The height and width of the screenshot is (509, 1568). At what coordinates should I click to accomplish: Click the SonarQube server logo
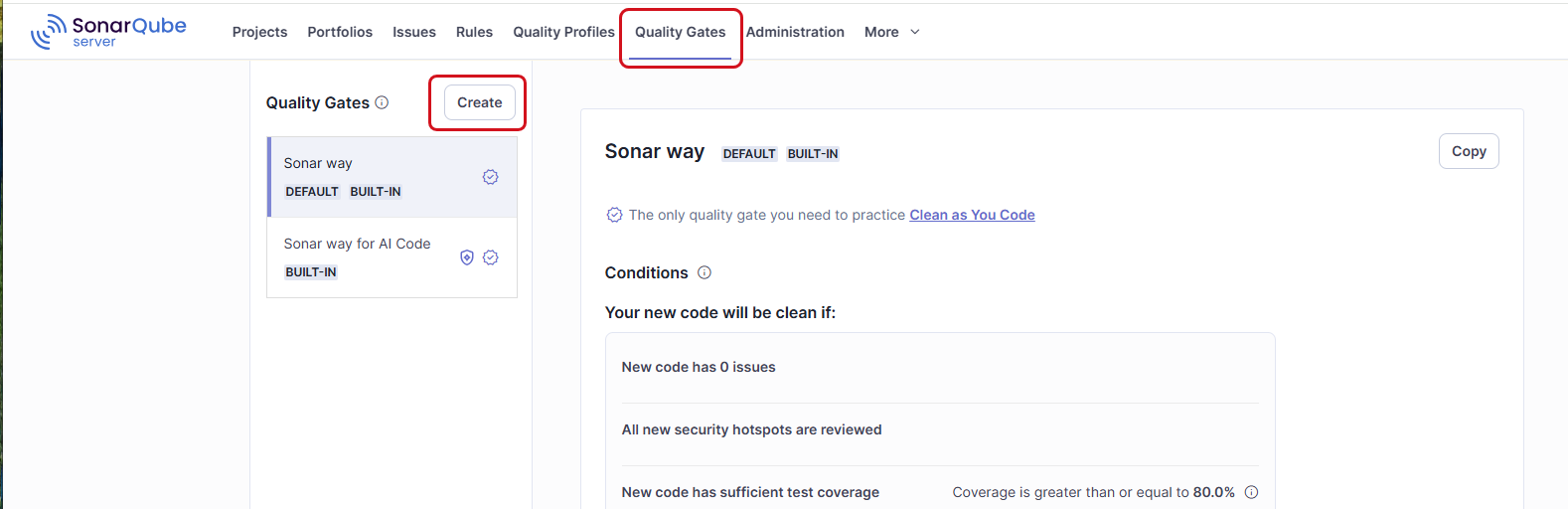point(108,31)
